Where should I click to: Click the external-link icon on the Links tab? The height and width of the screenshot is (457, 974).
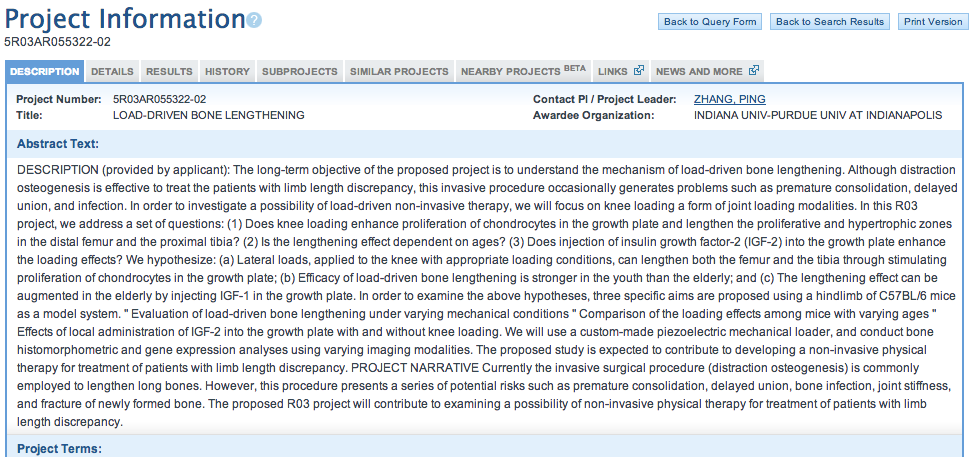point(639,71)
